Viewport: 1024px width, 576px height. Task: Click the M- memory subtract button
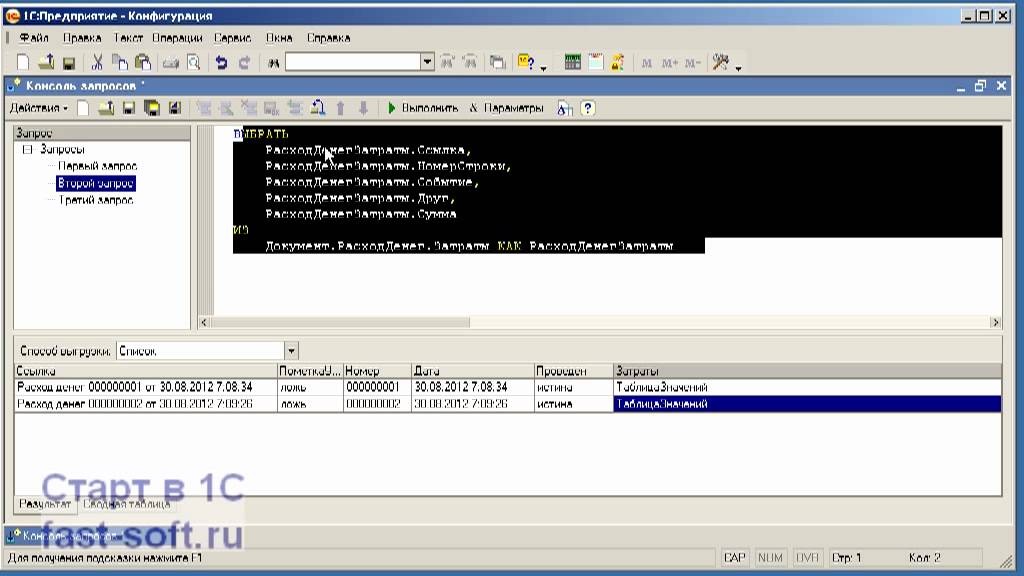(692, 63)
